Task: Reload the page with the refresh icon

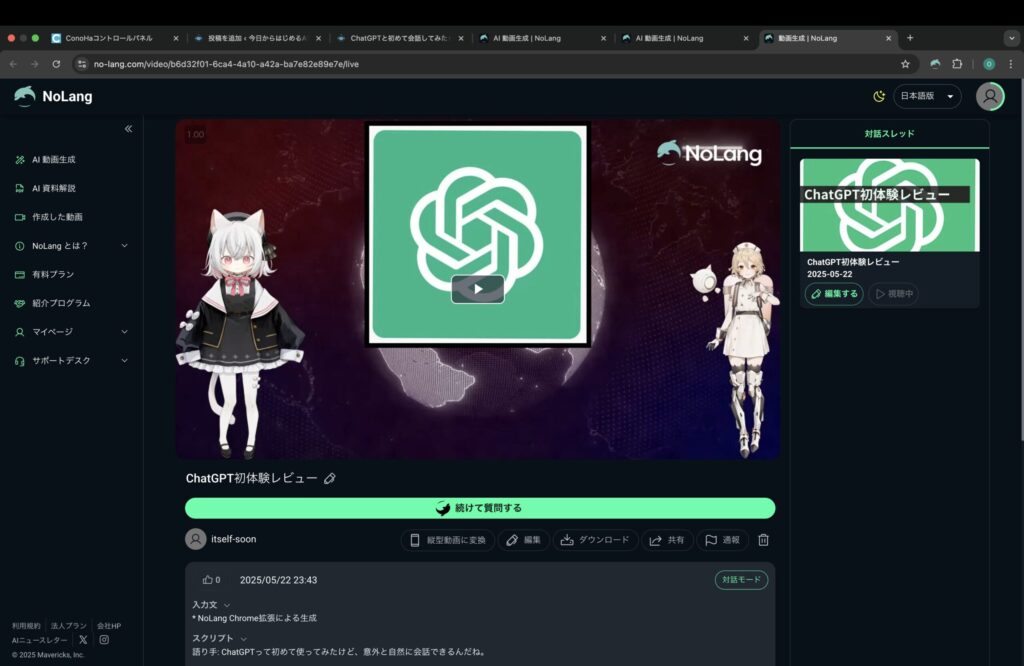Action: [56, 64]
